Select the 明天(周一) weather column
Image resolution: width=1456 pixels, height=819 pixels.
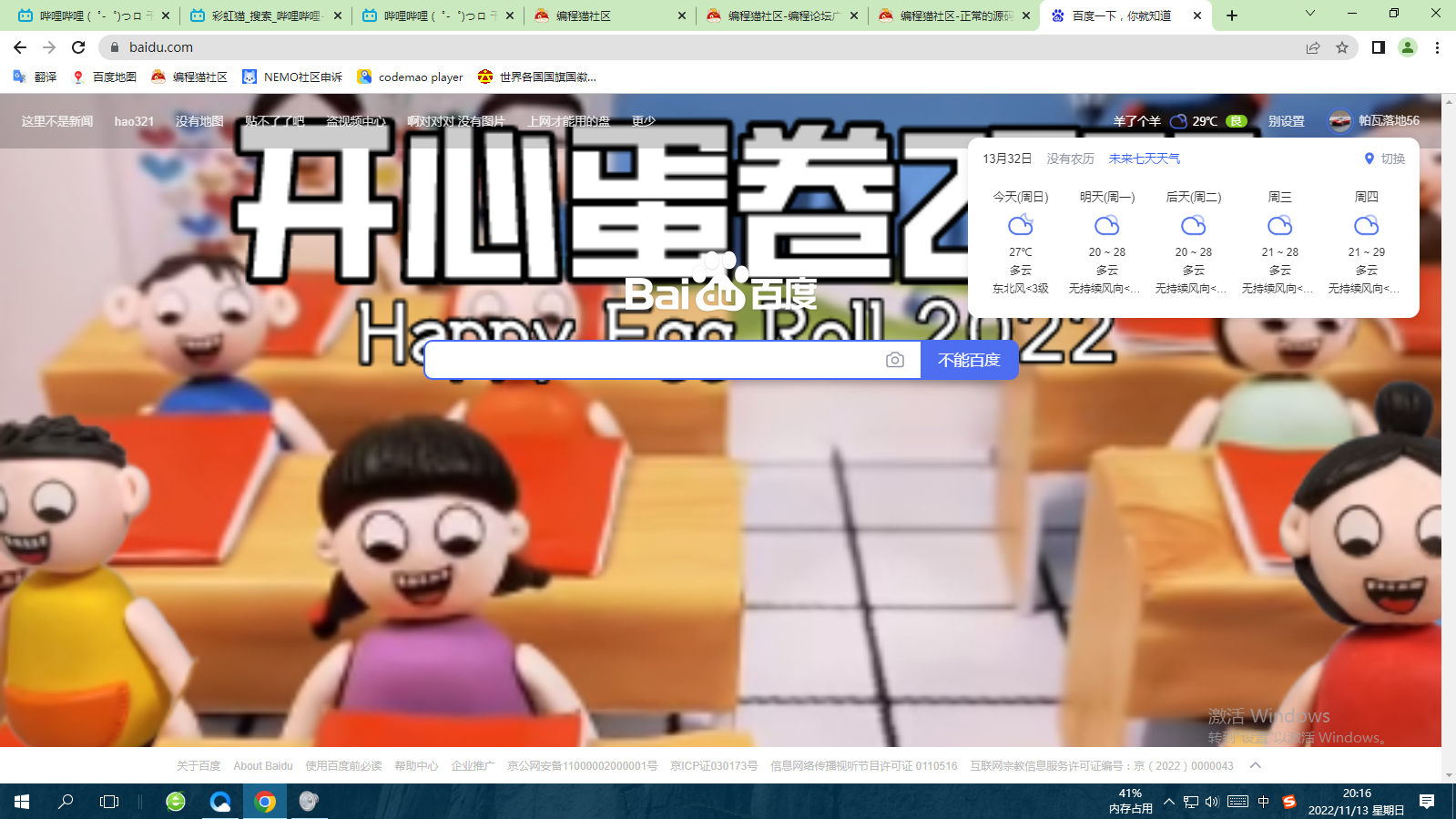tap(1107, 242)
